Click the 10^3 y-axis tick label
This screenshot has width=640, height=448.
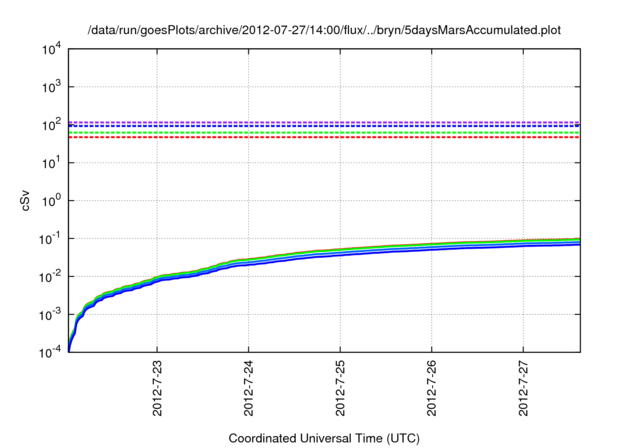51,87
